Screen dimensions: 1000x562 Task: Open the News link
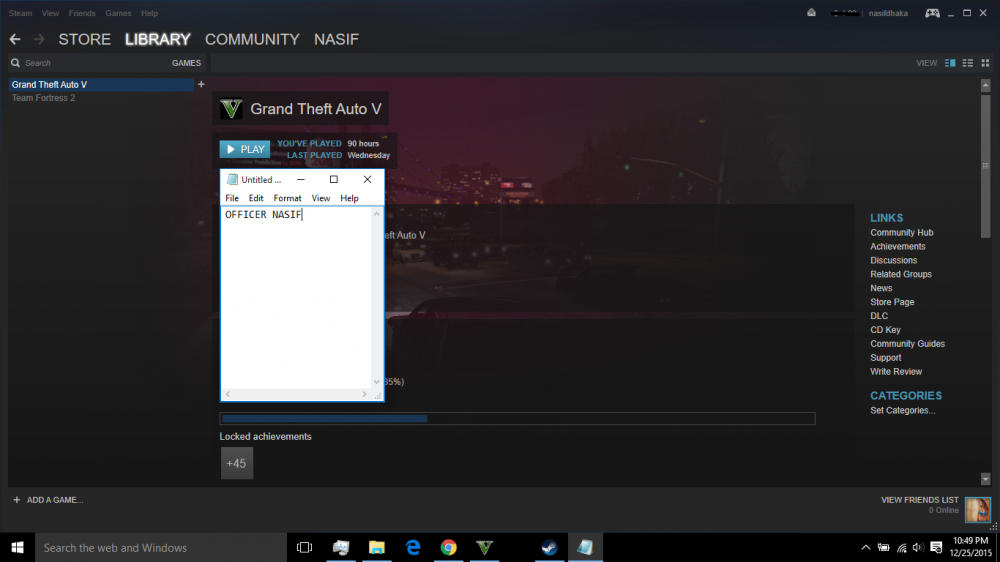tap(881, 288)
